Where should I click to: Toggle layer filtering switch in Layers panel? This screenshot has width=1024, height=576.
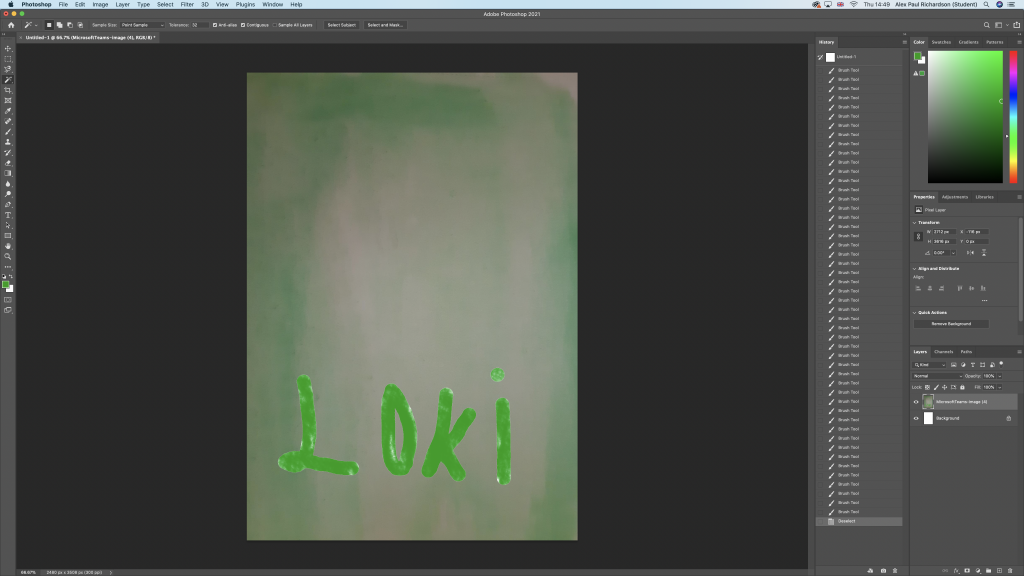pos(1001,364)
